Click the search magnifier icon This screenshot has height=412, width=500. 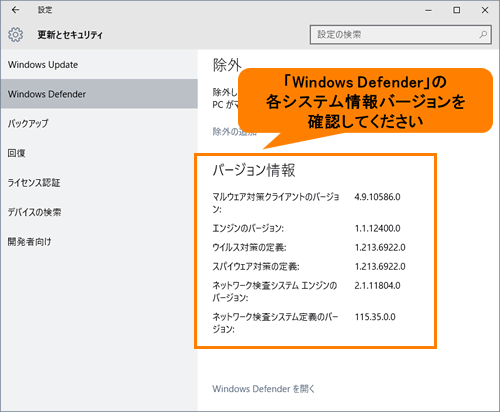[x=483, y=34]
